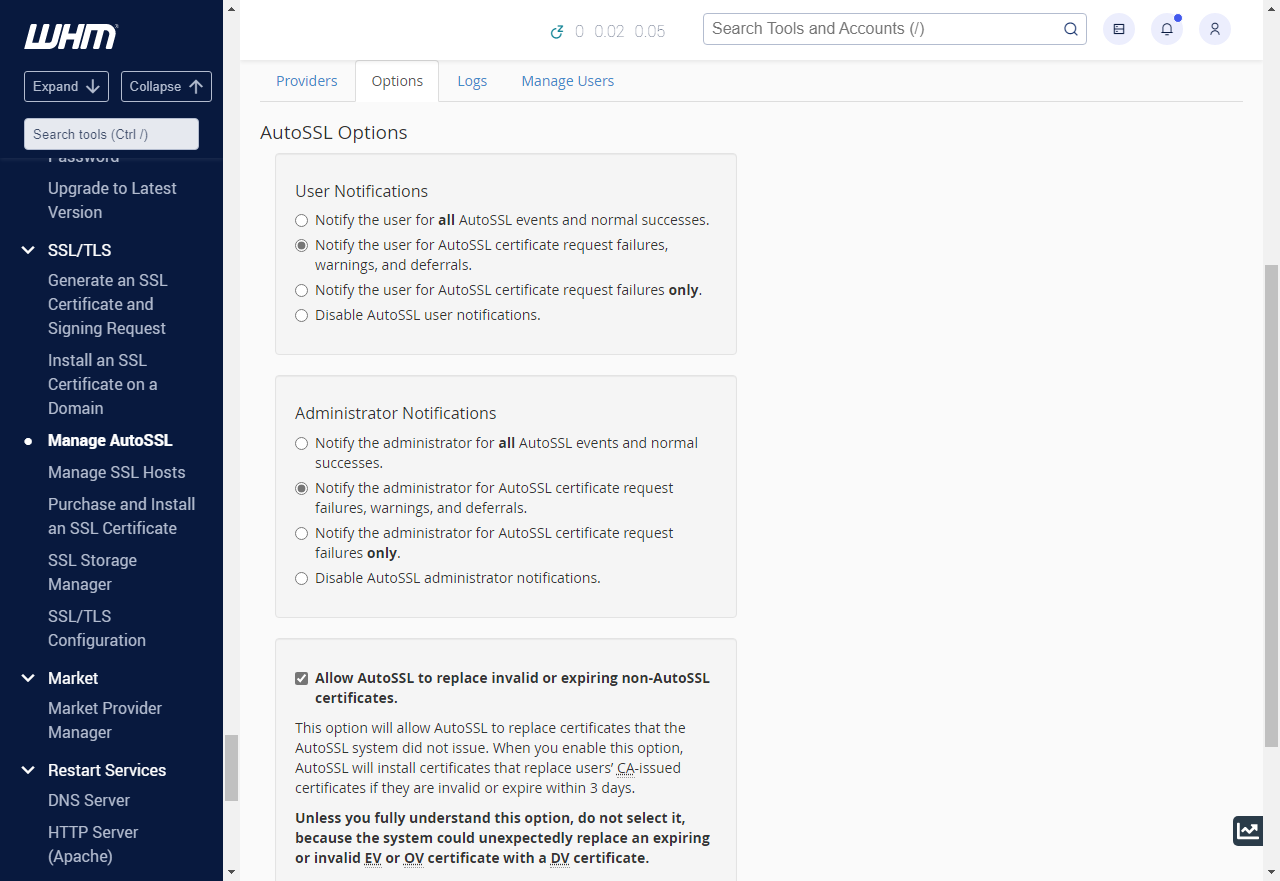1280x881 pixels.
Task: Collapse the SSL/TLS sidebar section
Action: tap(27, 250)
